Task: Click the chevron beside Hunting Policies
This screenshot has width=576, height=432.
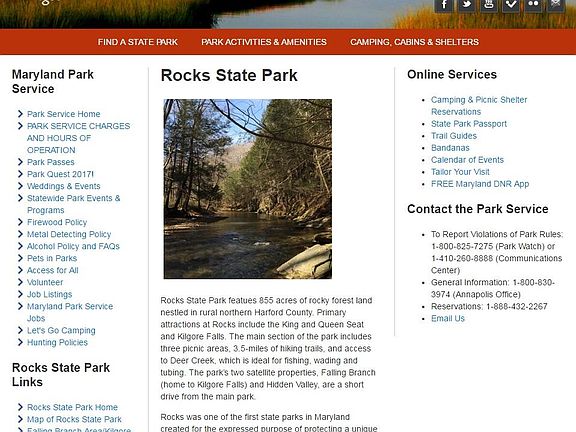Action: [20, 342]
